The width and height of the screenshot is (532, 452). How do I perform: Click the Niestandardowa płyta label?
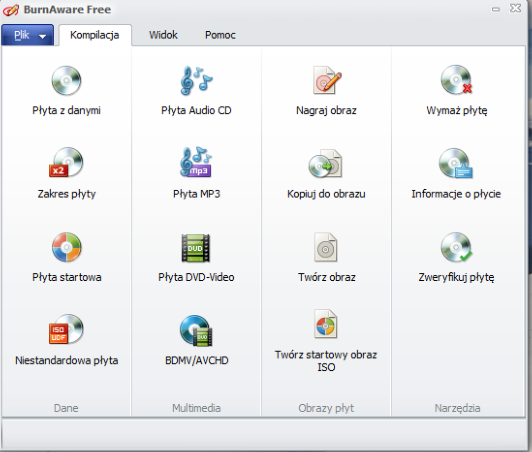pos(66,360)
